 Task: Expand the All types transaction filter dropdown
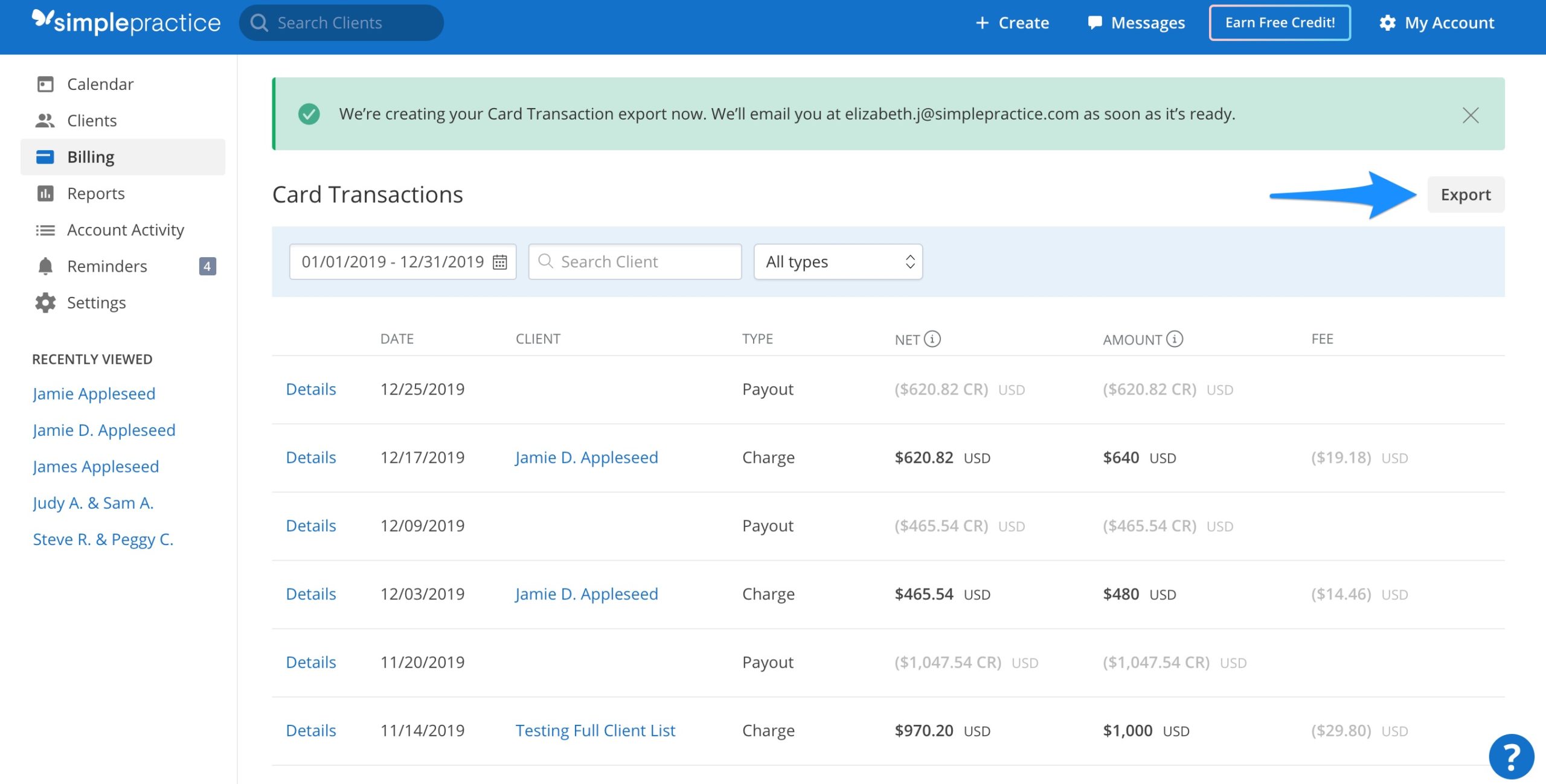click(x=836, y=261)
